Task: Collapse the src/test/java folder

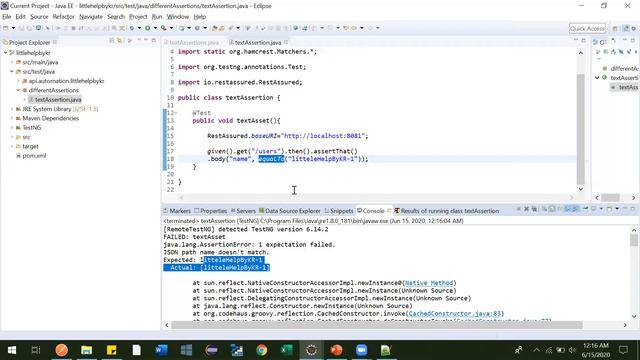Action: point(12,71)
